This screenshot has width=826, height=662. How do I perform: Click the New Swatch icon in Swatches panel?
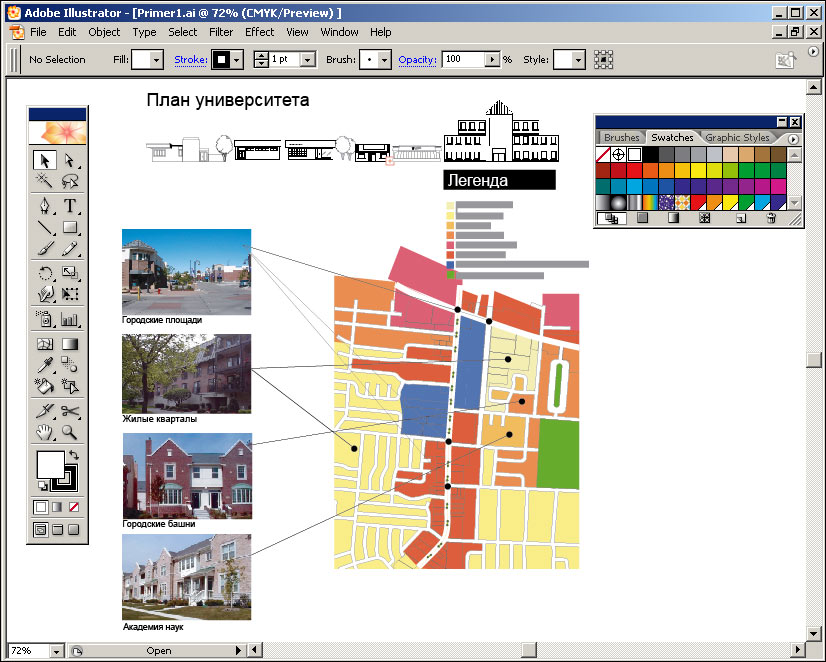tap(741, 218)
